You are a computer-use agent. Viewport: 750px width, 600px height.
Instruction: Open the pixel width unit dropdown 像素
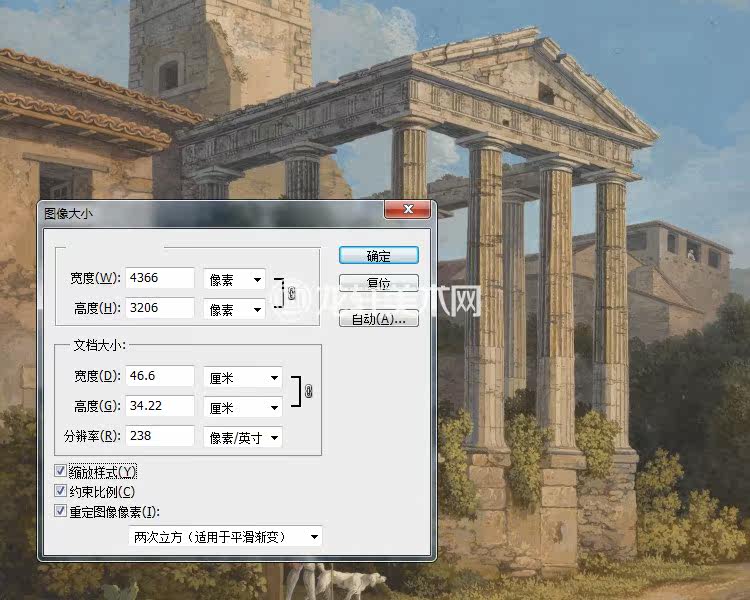(x=234, y=279)
